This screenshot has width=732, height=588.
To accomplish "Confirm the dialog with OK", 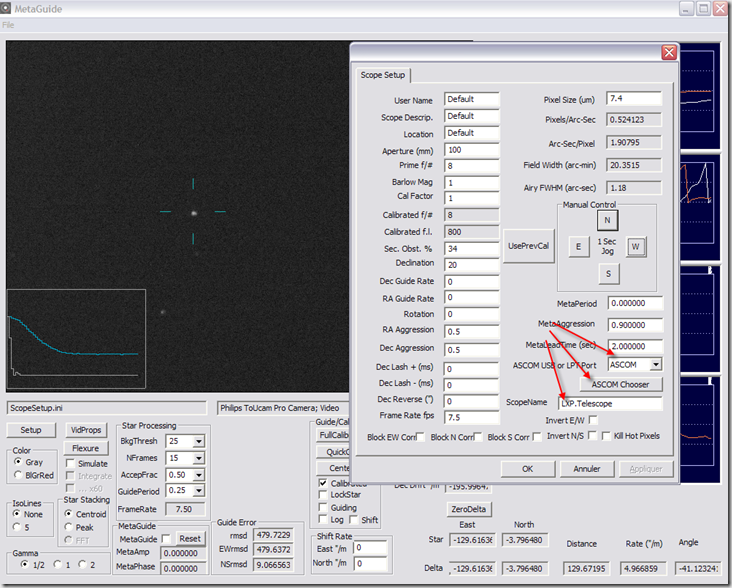I will pos(528,469).
